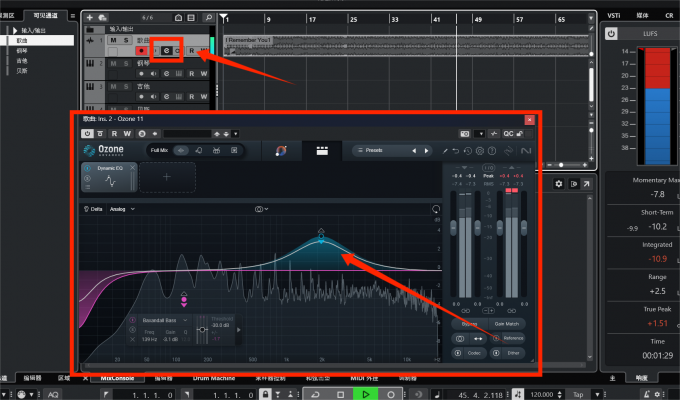Solo the 歌曲 track with S button

[x=126, y=40]
